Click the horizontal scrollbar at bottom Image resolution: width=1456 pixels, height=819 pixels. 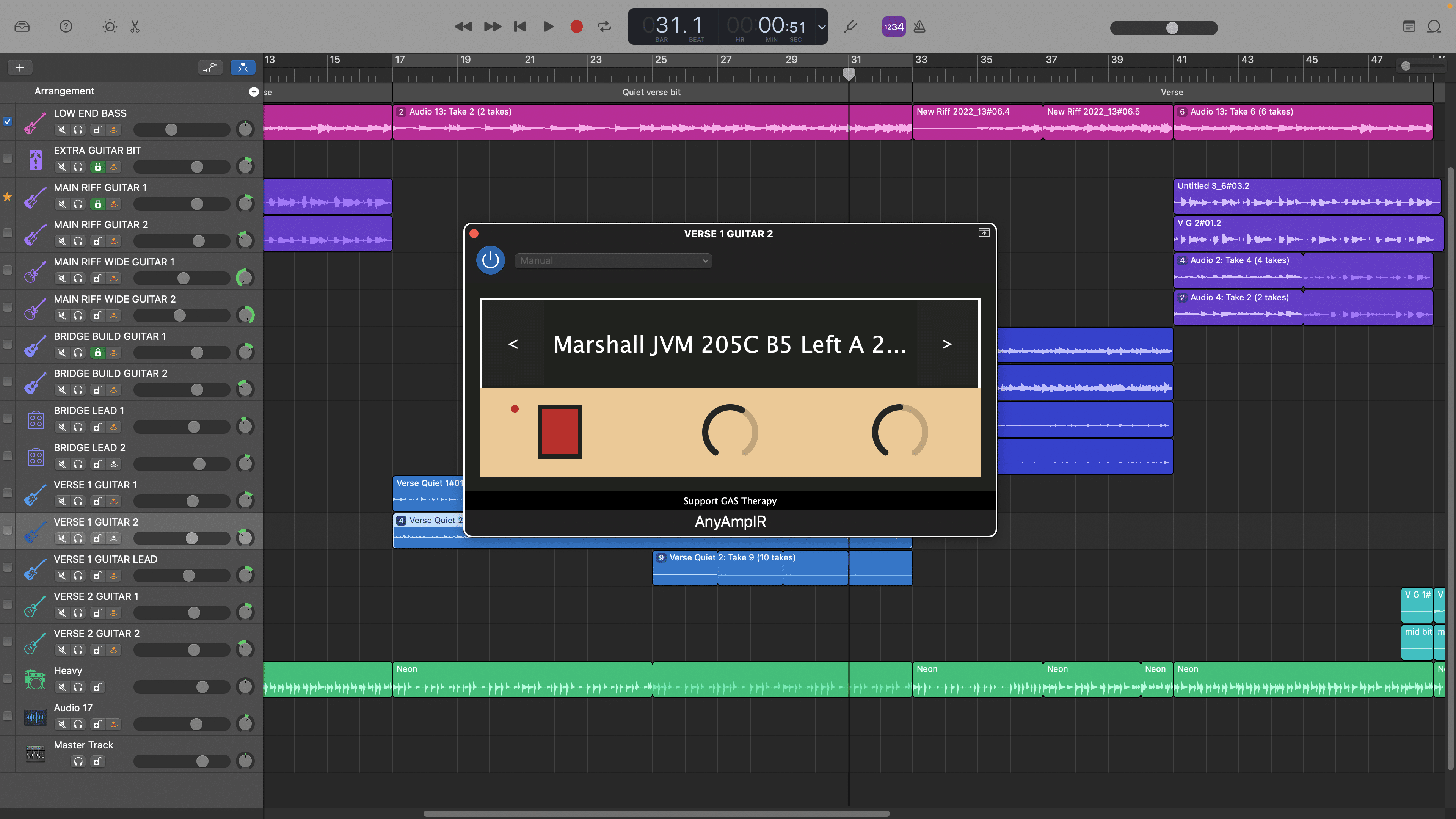[656, 814]
